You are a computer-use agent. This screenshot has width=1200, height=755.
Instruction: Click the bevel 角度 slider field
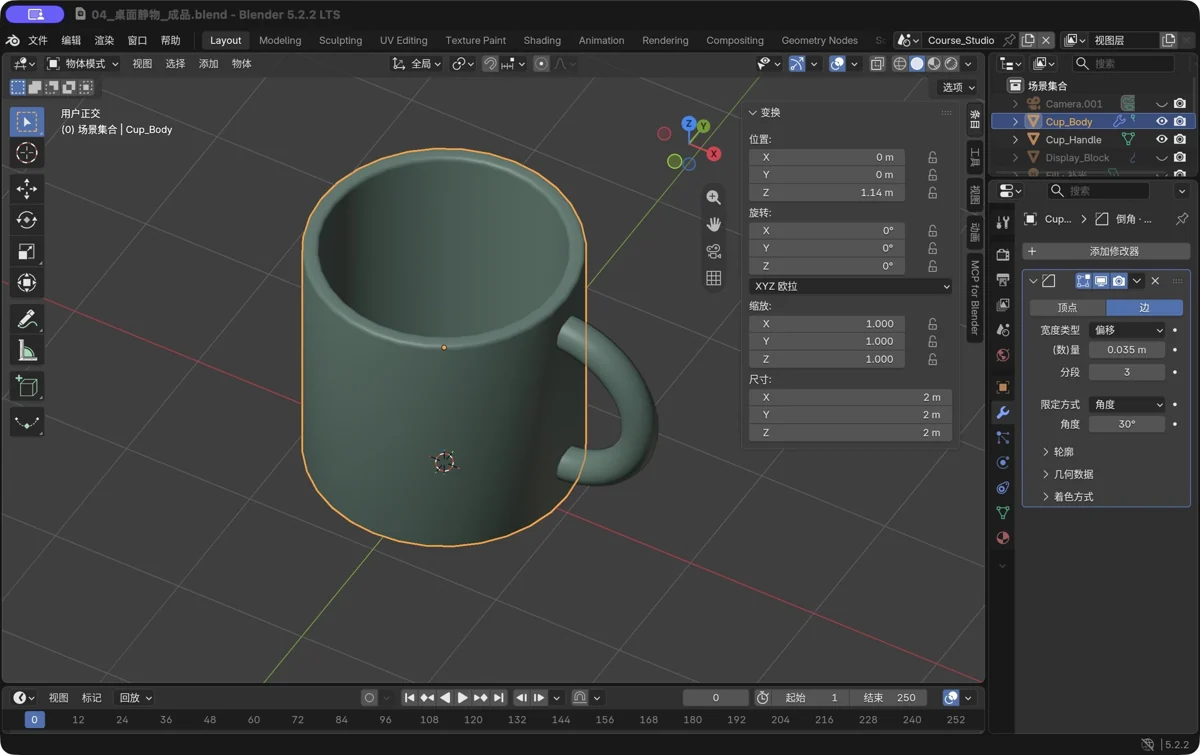[1127, 424]
